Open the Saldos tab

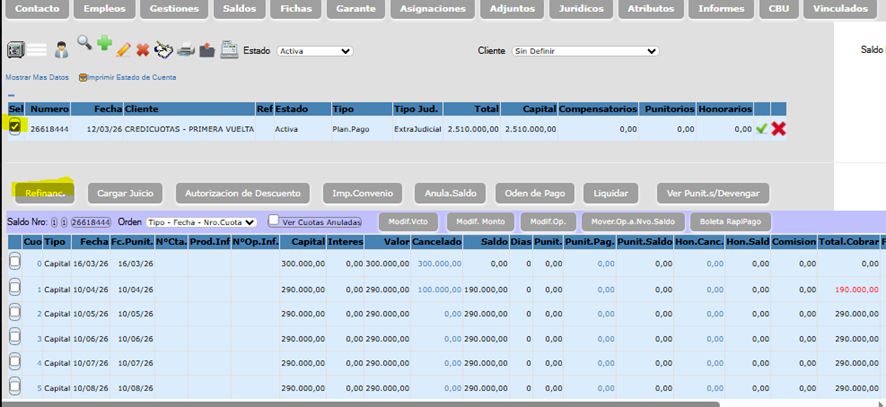tap(239, 9)
